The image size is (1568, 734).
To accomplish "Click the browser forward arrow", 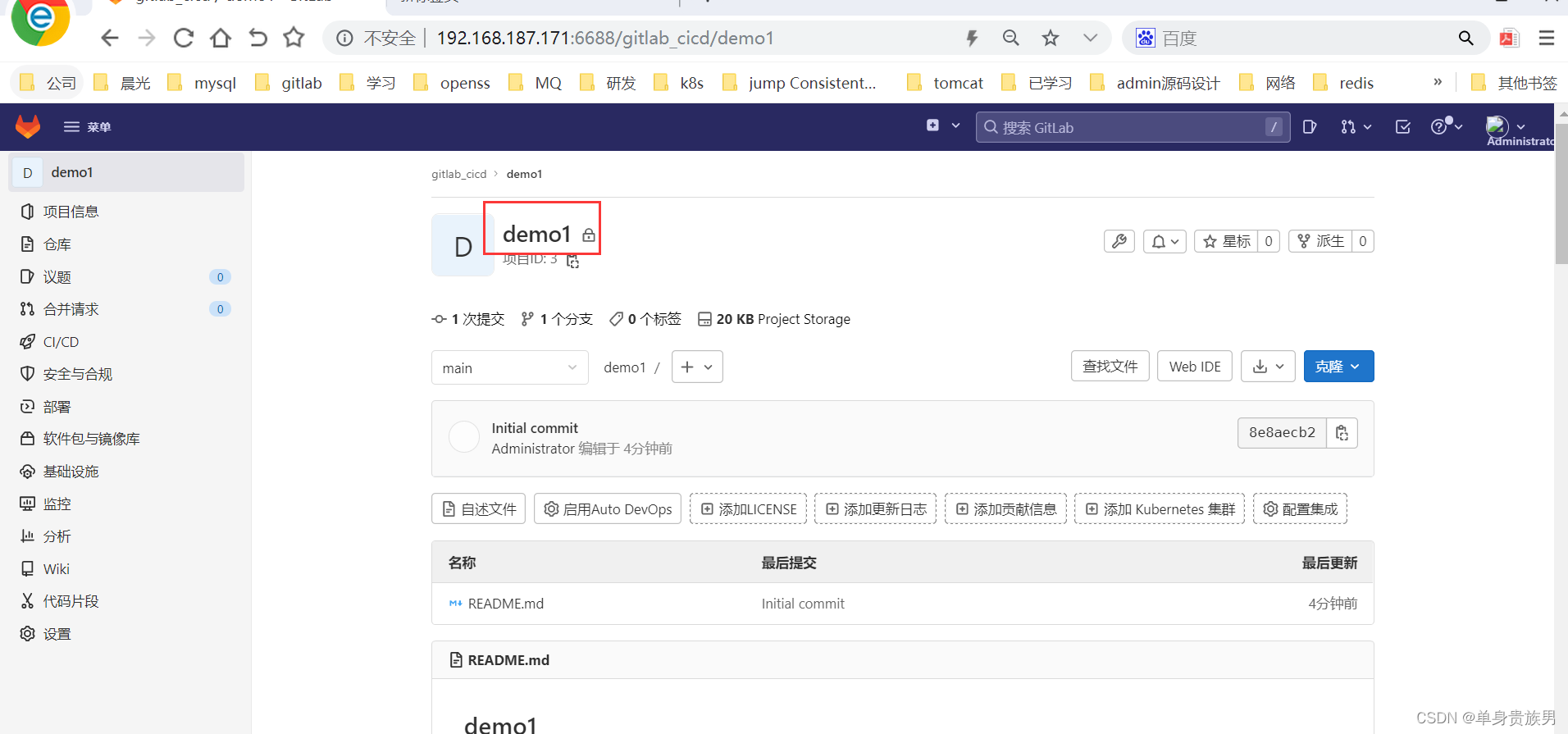I will [x=147, y=38].
